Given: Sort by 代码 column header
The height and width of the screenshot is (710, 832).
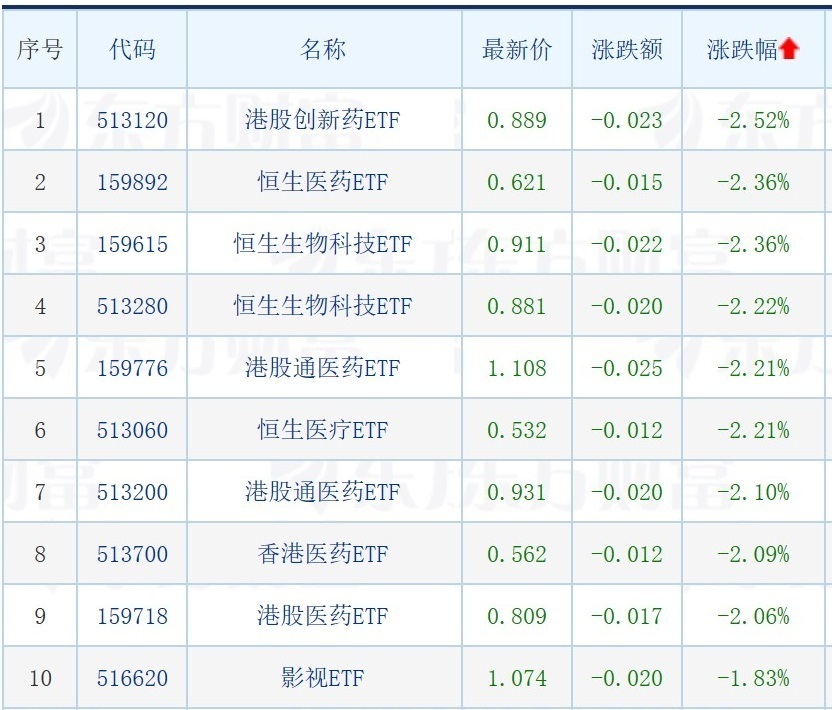Looking at the screenshot, I should pos(132,49).
